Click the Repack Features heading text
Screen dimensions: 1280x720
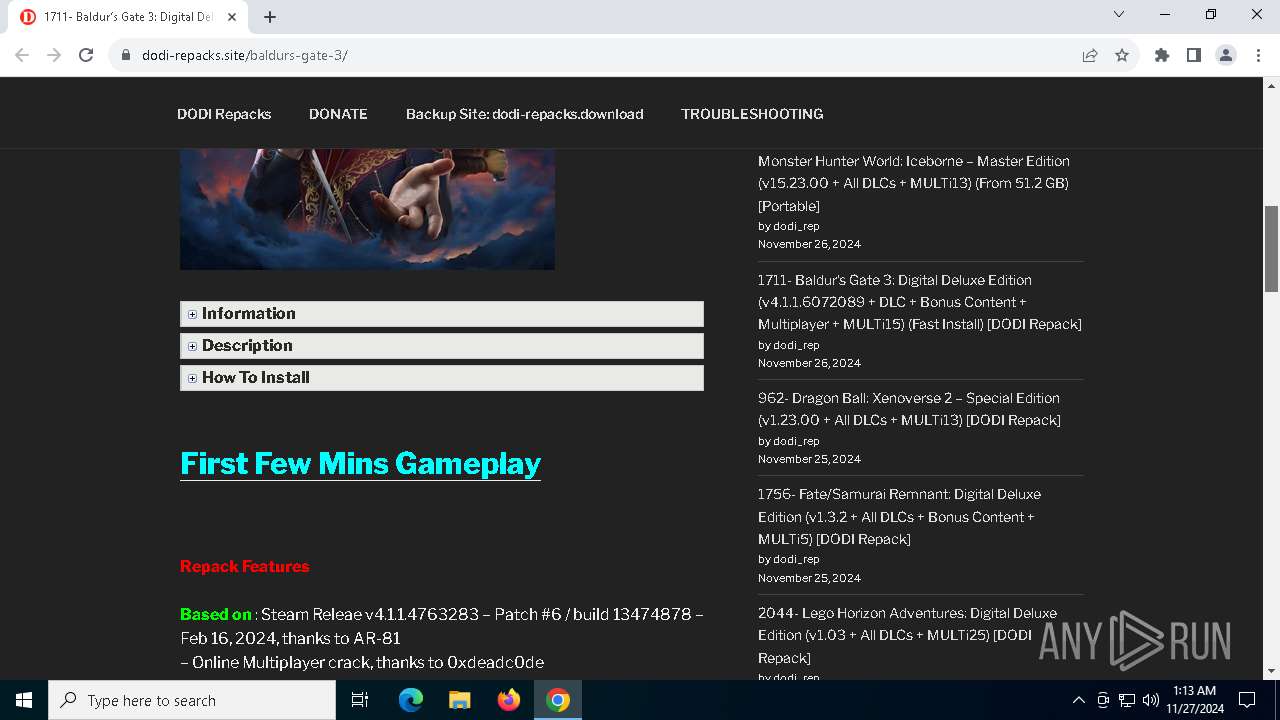click(245, 566)
